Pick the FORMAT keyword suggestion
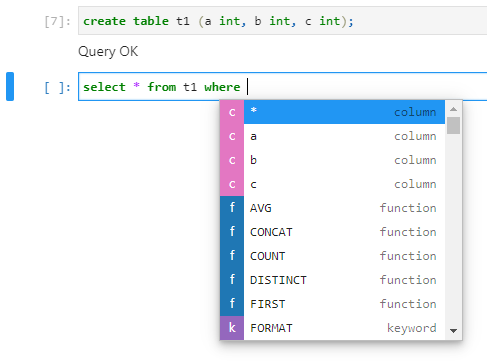 (332, 328)
